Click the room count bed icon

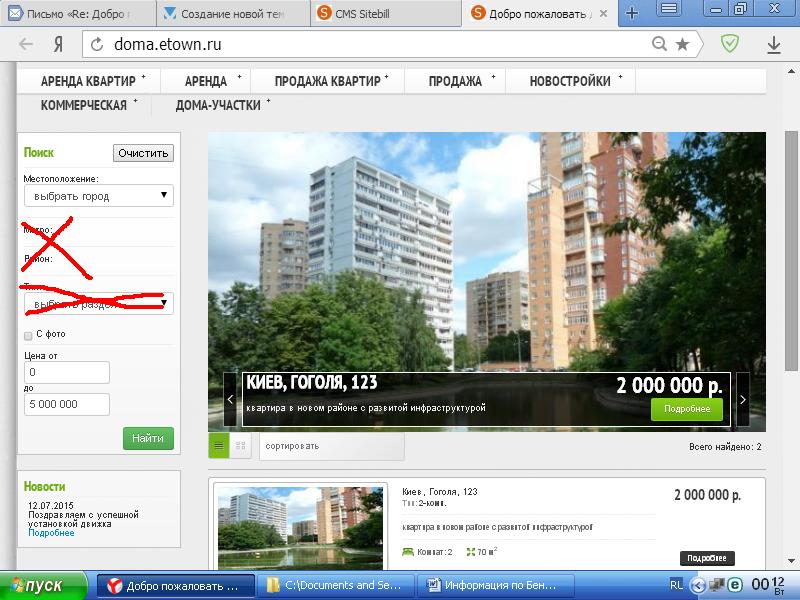point(408,552)
